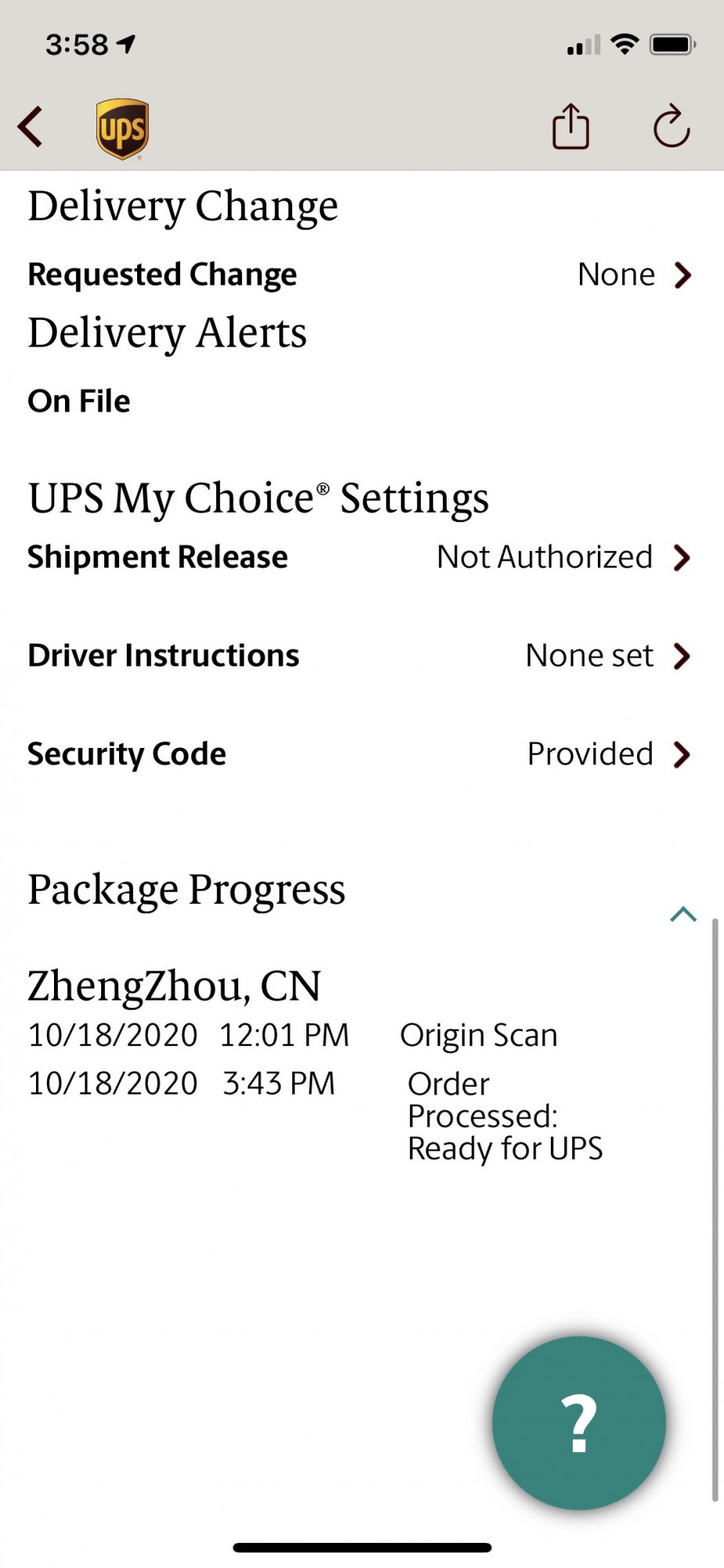The image size is (724, 1568).
Task: Tap the Origin Scan progress entry
Action: 479,1036
